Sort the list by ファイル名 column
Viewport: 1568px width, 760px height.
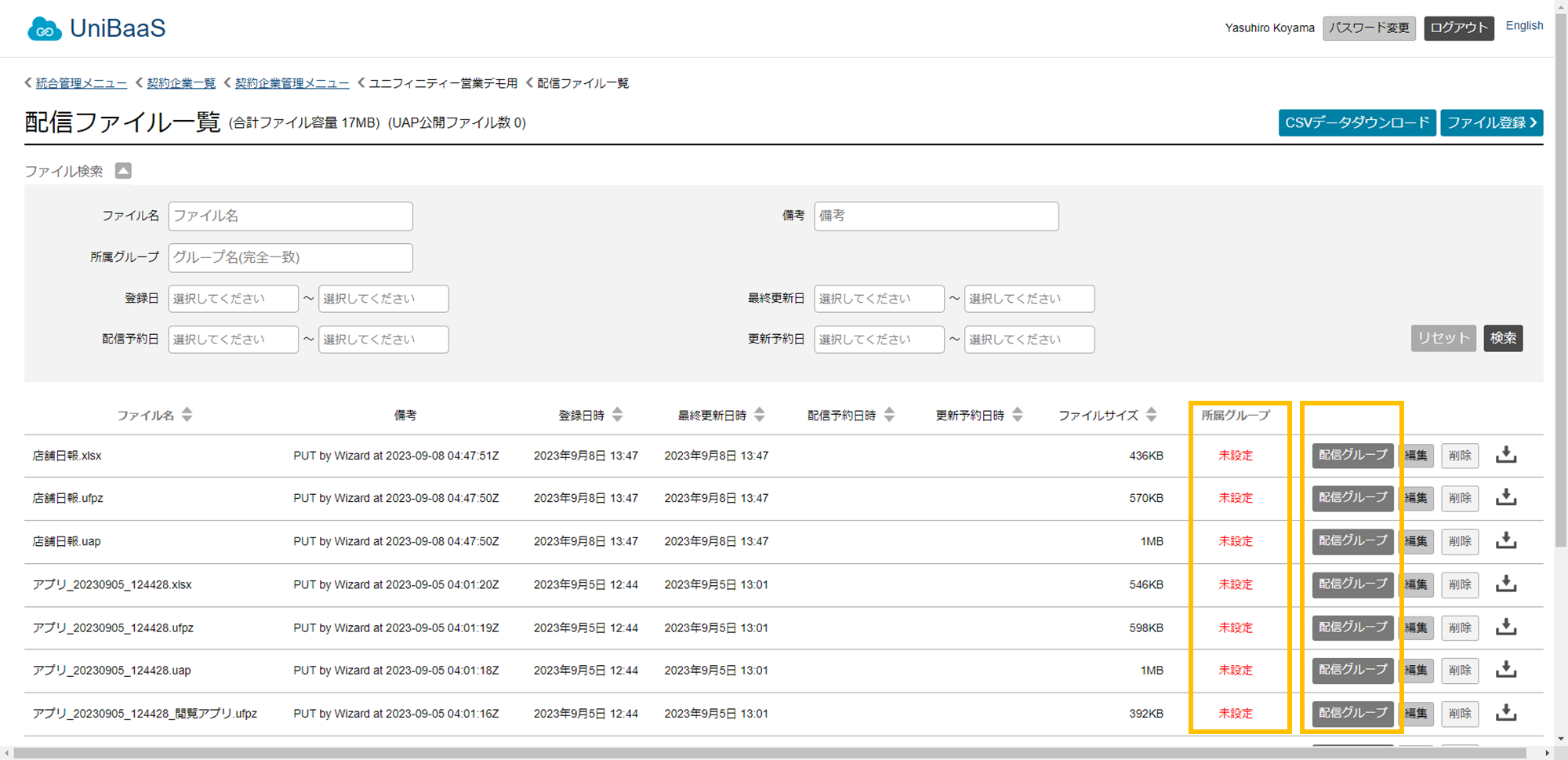click(x=187, y=415)
